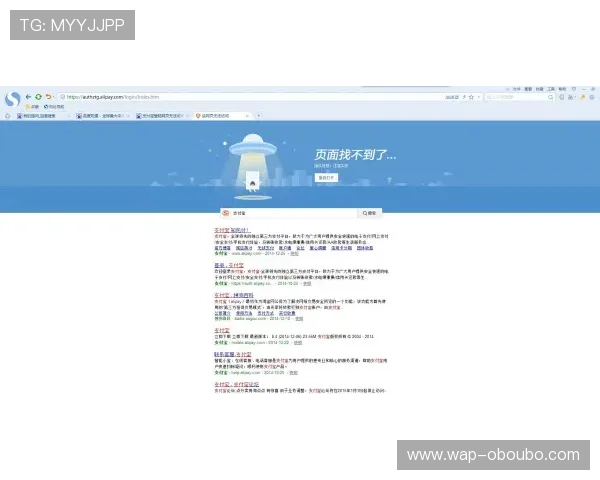Bookmark page with the star icon
The height and width of the screenshot is (480, 600).
(471, 97)
